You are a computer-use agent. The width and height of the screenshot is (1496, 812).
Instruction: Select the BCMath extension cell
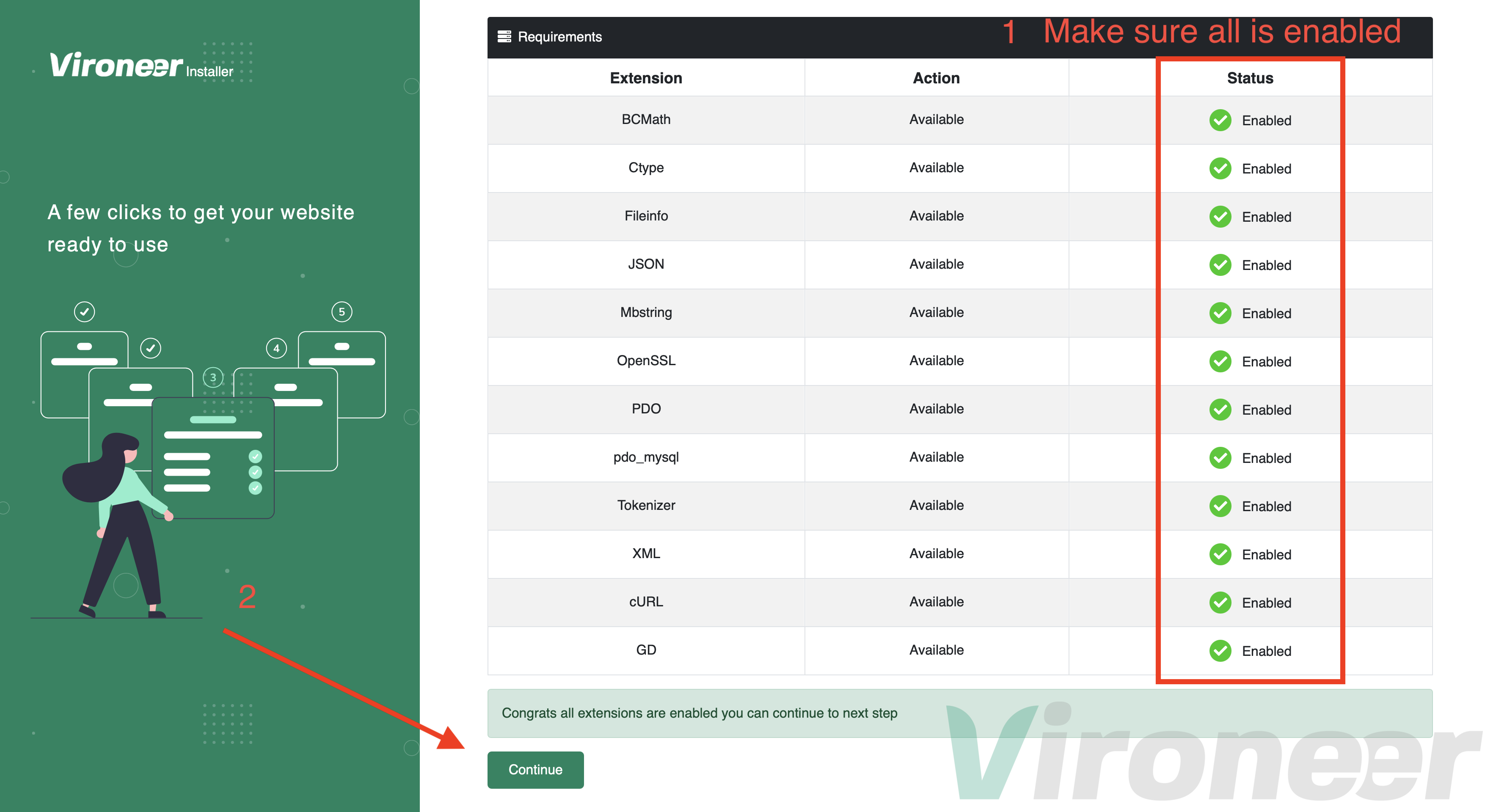point(646,120)
